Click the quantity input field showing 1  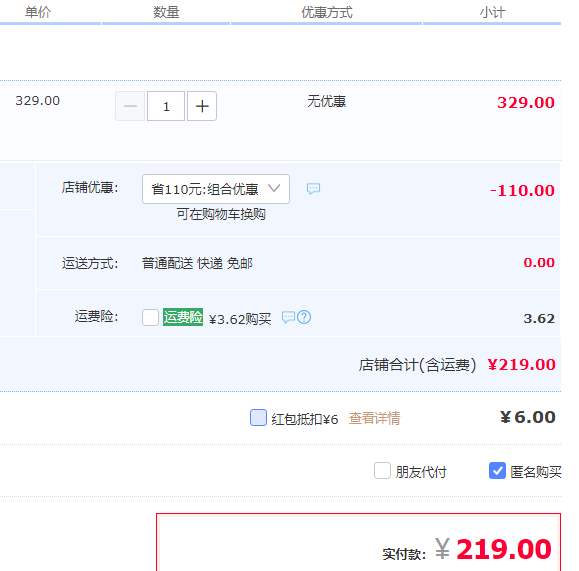166,106
